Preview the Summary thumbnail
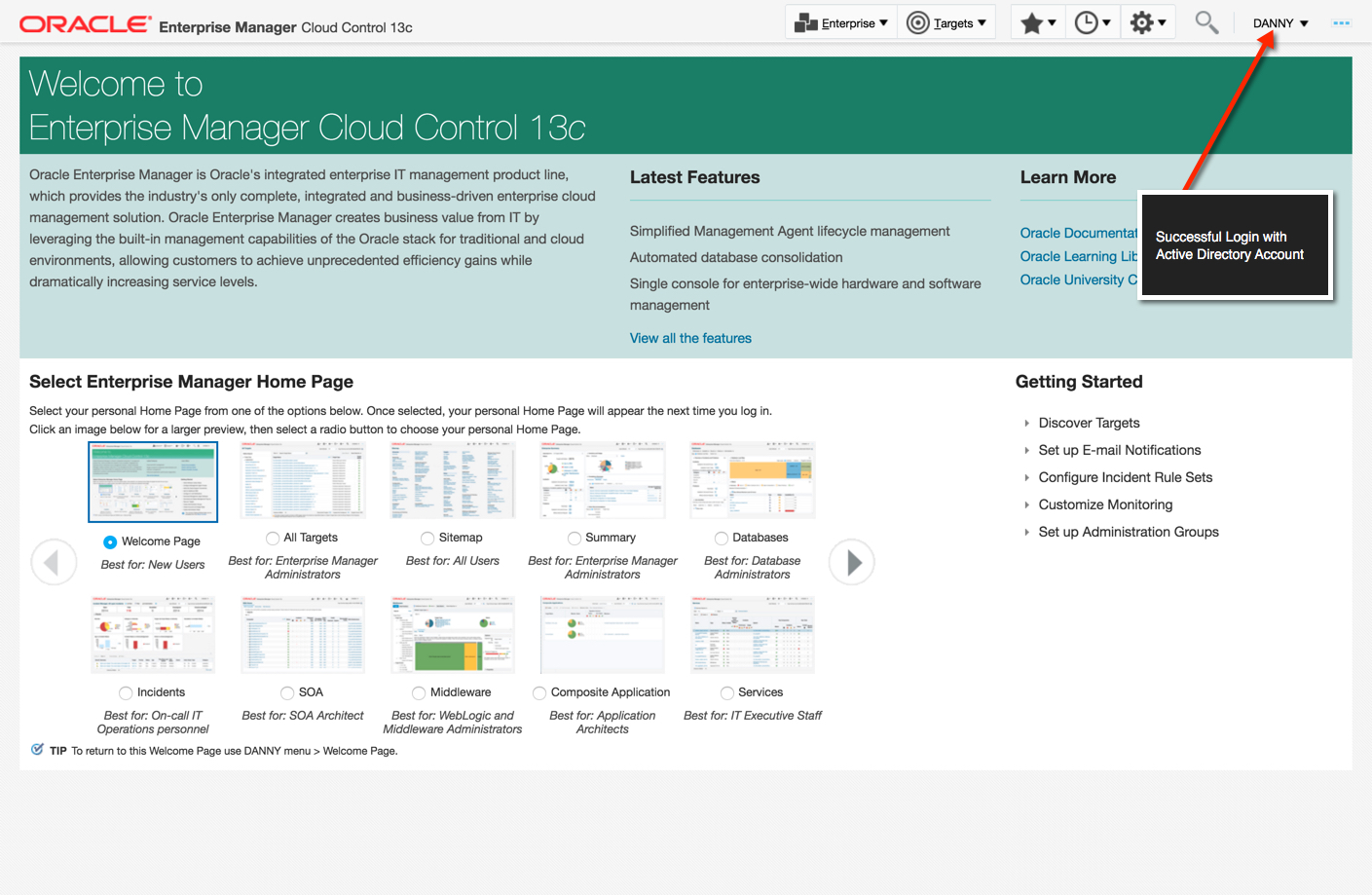Viewport: 1372px width, 895px height. pos(603,480)
